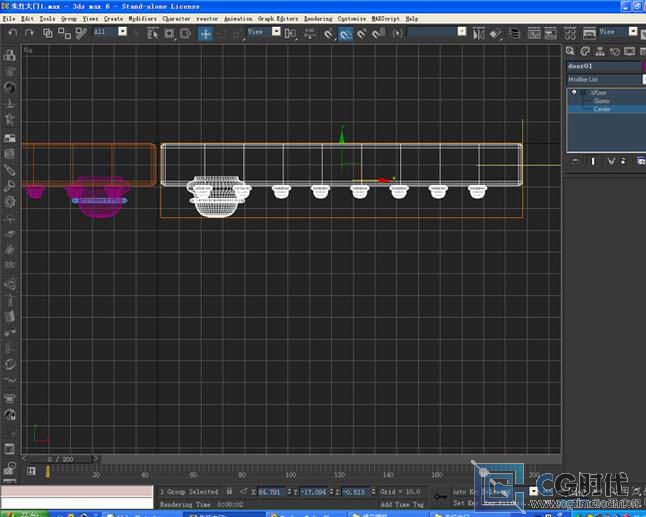Click the Unlink Selection icon
Screen dimensions: 646x517
(64, 33)
